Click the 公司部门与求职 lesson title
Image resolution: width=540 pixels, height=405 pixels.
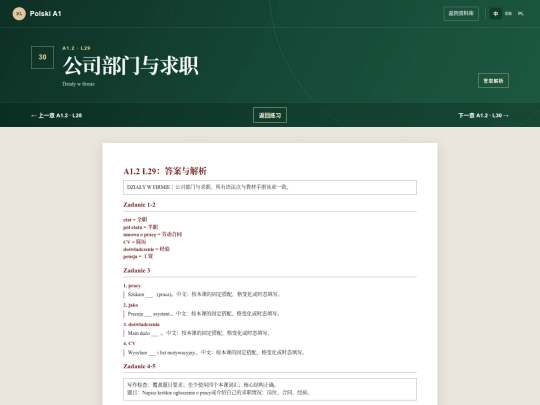pyautogui.click(x=131, y=65)
